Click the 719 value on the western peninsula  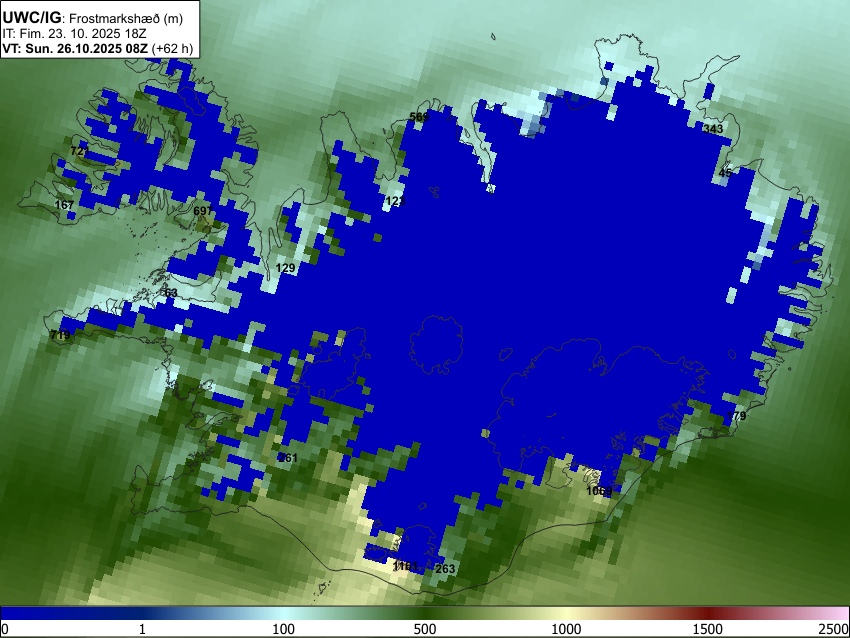coord(60,335)
